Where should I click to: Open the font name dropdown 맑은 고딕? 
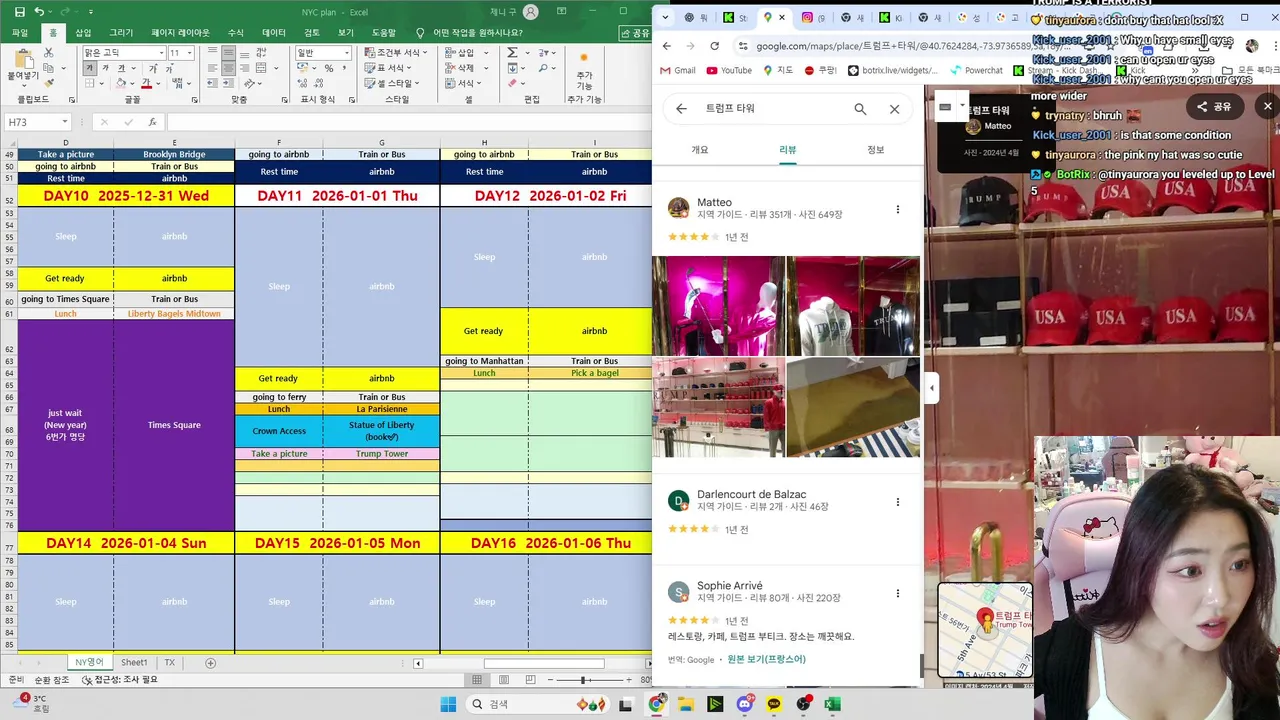160,53
